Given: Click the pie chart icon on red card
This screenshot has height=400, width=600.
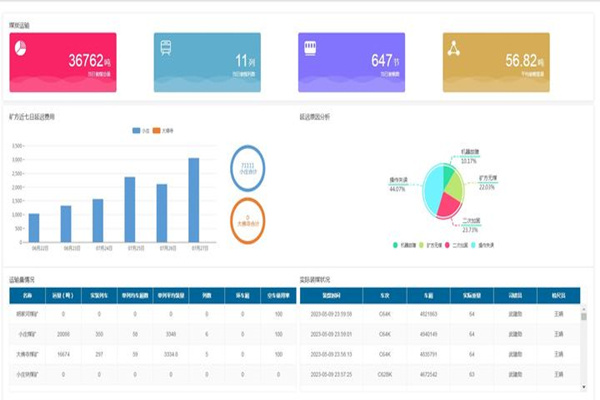Looking at the screenshot, I should tap(20, 48).
